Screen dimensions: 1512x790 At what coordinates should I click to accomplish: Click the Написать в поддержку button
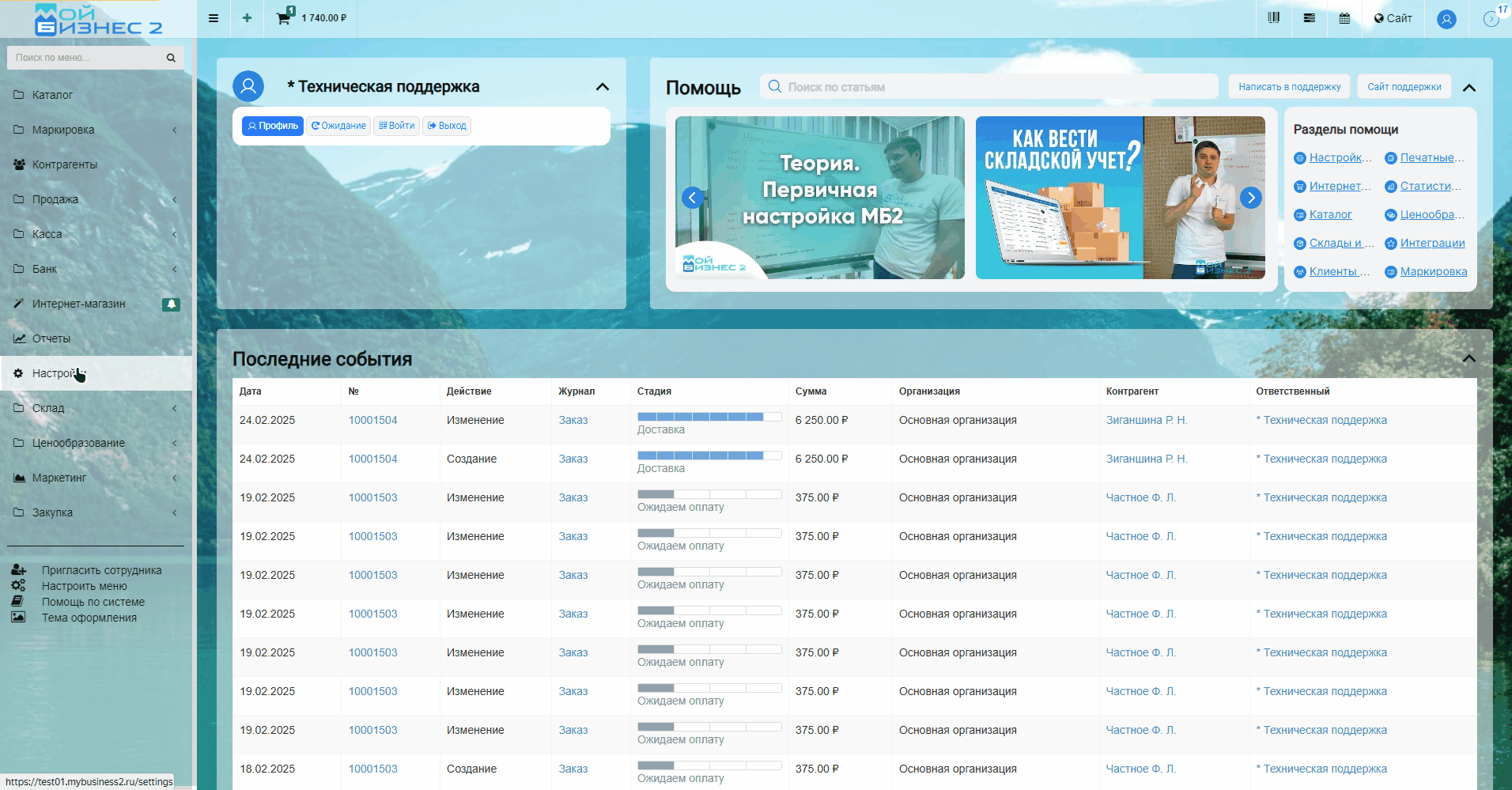1289,87
